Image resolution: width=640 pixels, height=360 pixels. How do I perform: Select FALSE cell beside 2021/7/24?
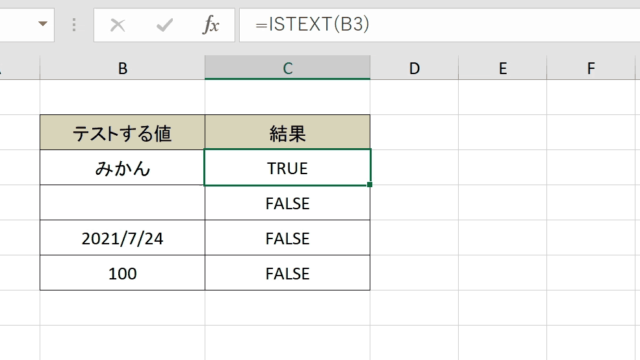click(287, 238)
